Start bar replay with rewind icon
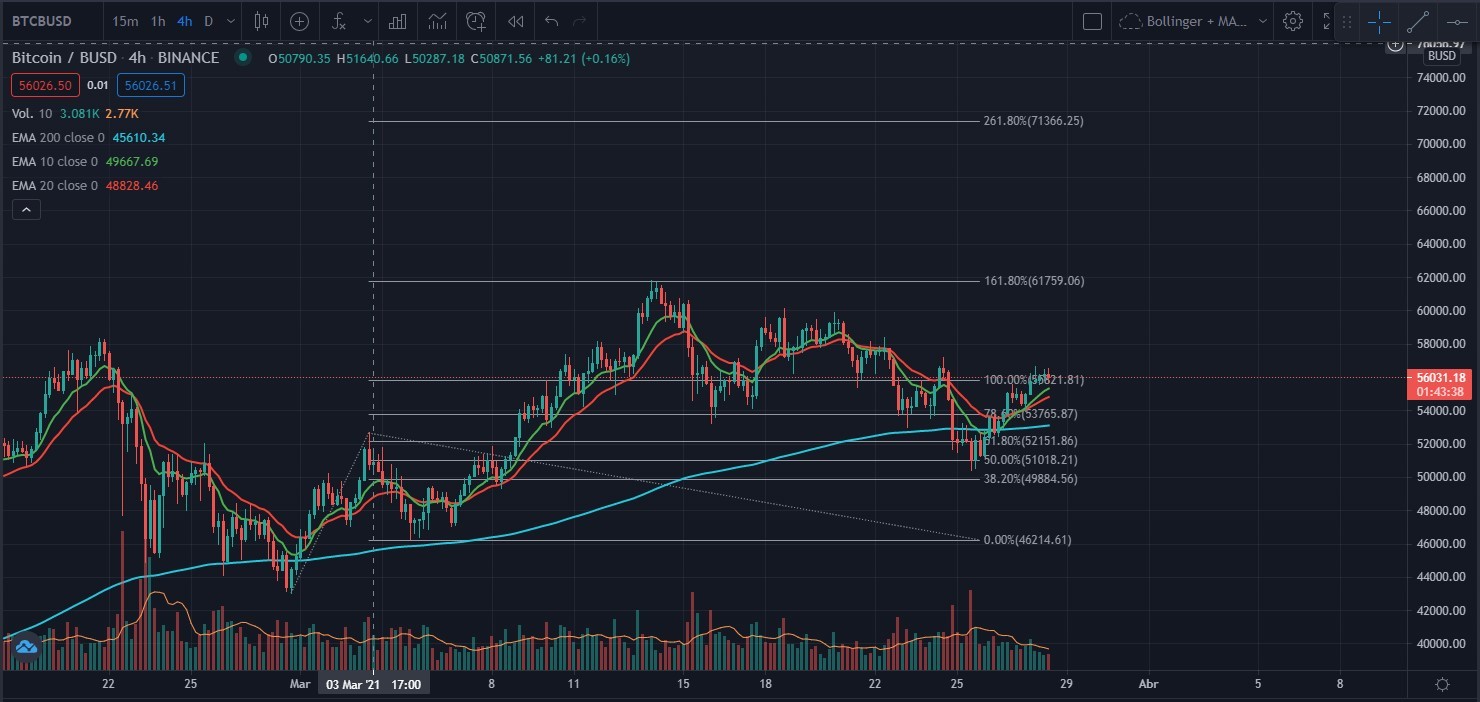The height and width of the screenshot is (702, 1480). point(515,21)
